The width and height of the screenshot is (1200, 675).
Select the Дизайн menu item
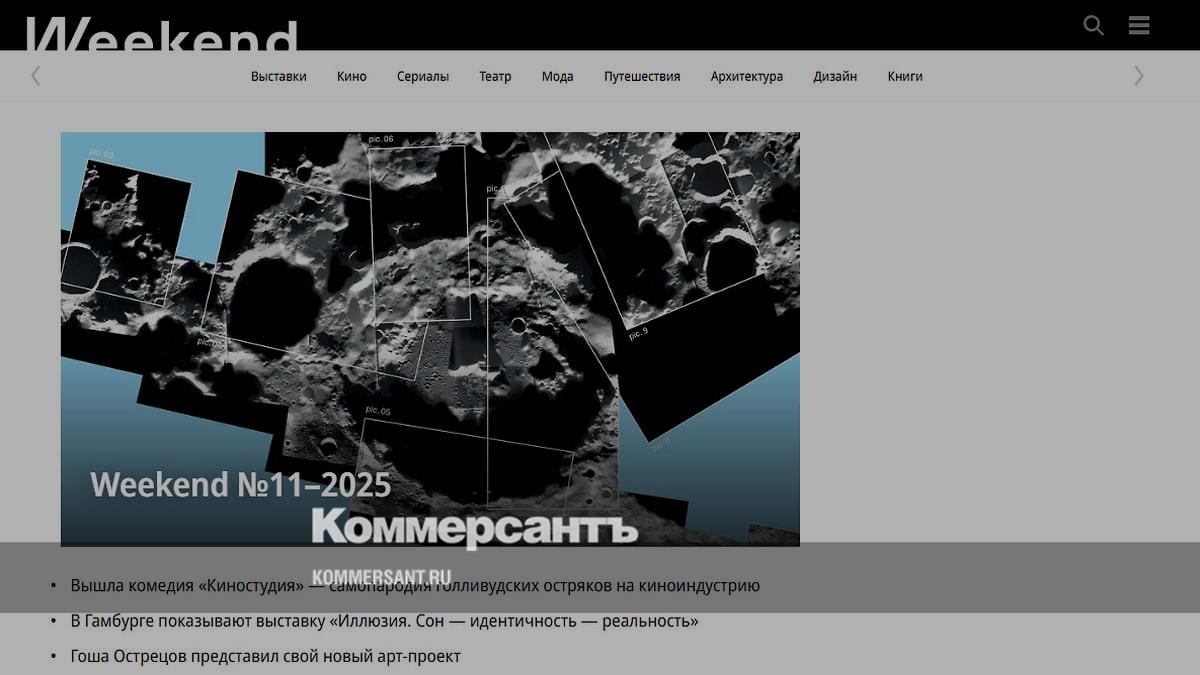834,76
